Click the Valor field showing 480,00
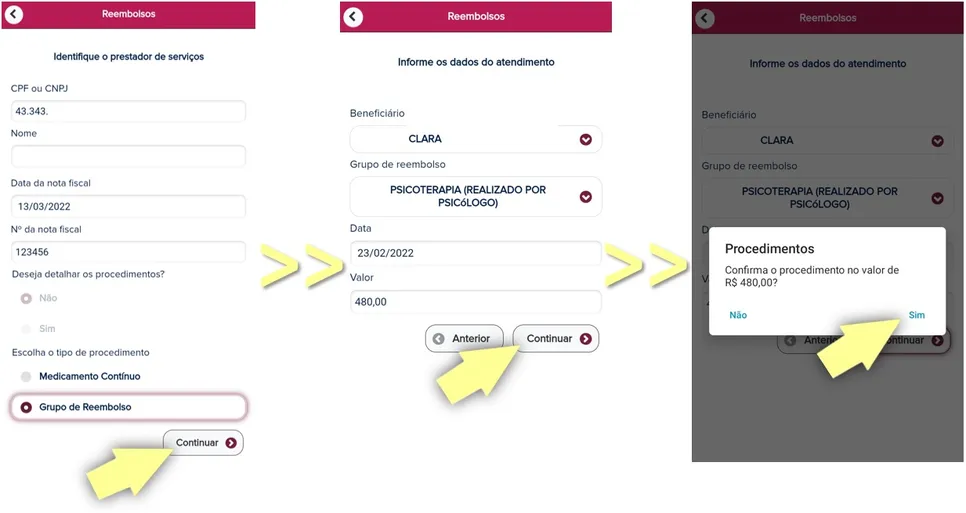The width and height of the screenshot is (966, 513). pyautogui.click(x=476, y=302)
